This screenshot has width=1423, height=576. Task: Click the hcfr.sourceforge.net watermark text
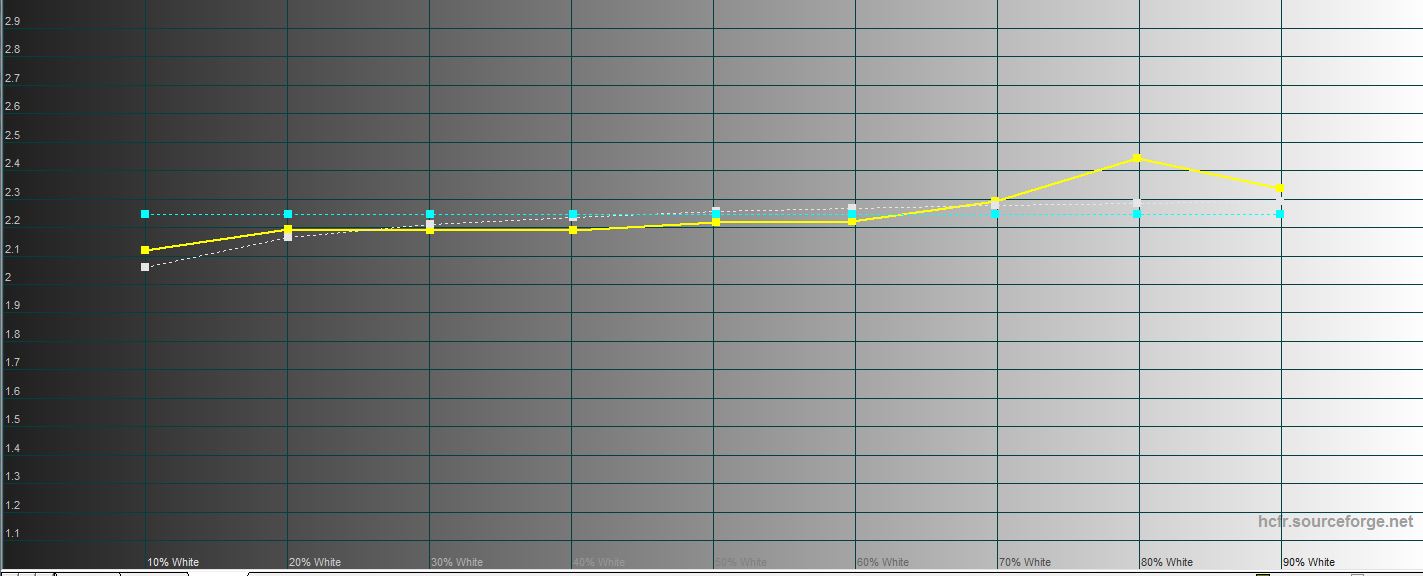pyautogui.click(x=1335, y=522)
